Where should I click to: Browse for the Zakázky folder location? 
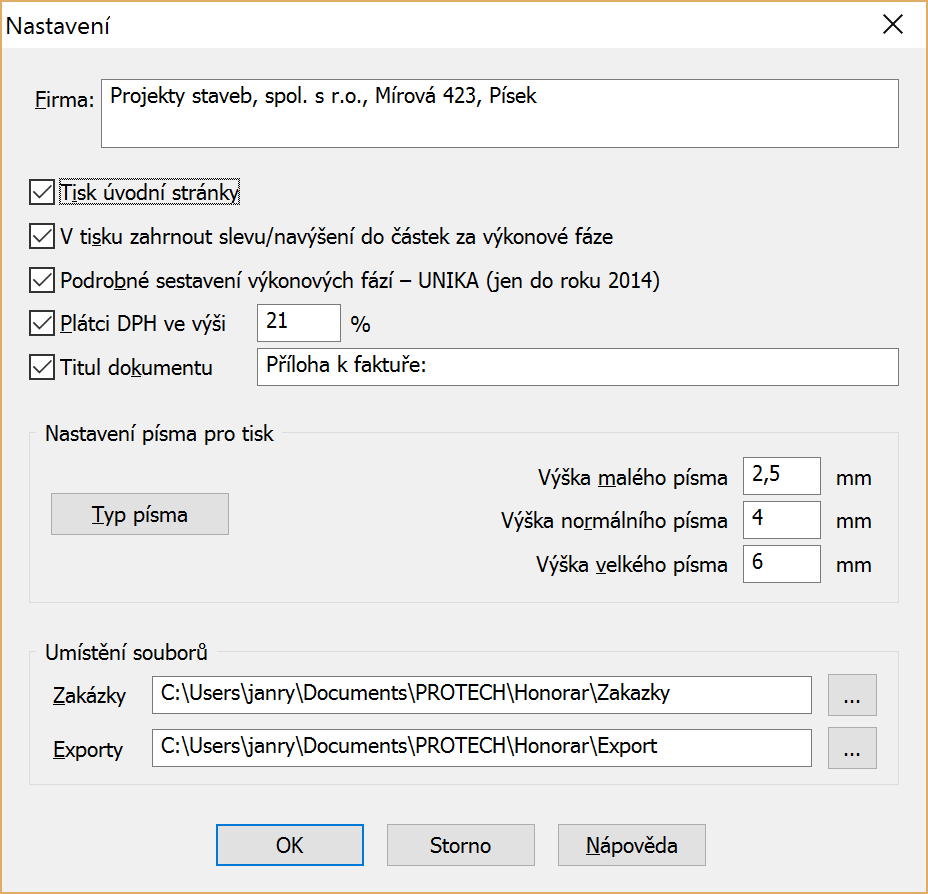tap(852, 696)
